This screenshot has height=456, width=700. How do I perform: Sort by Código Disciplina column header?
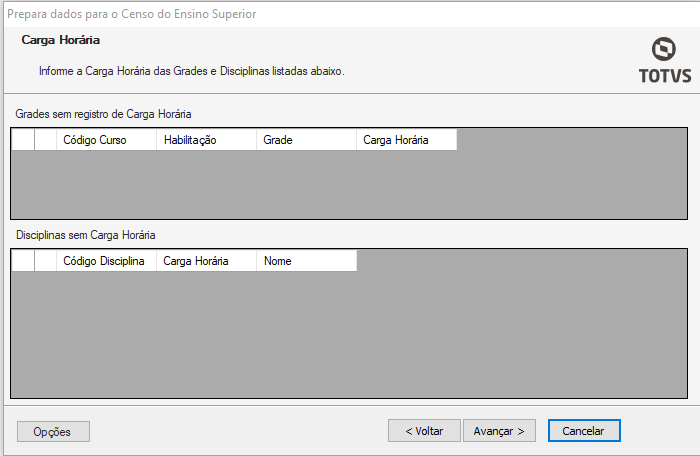click(106, 261)
